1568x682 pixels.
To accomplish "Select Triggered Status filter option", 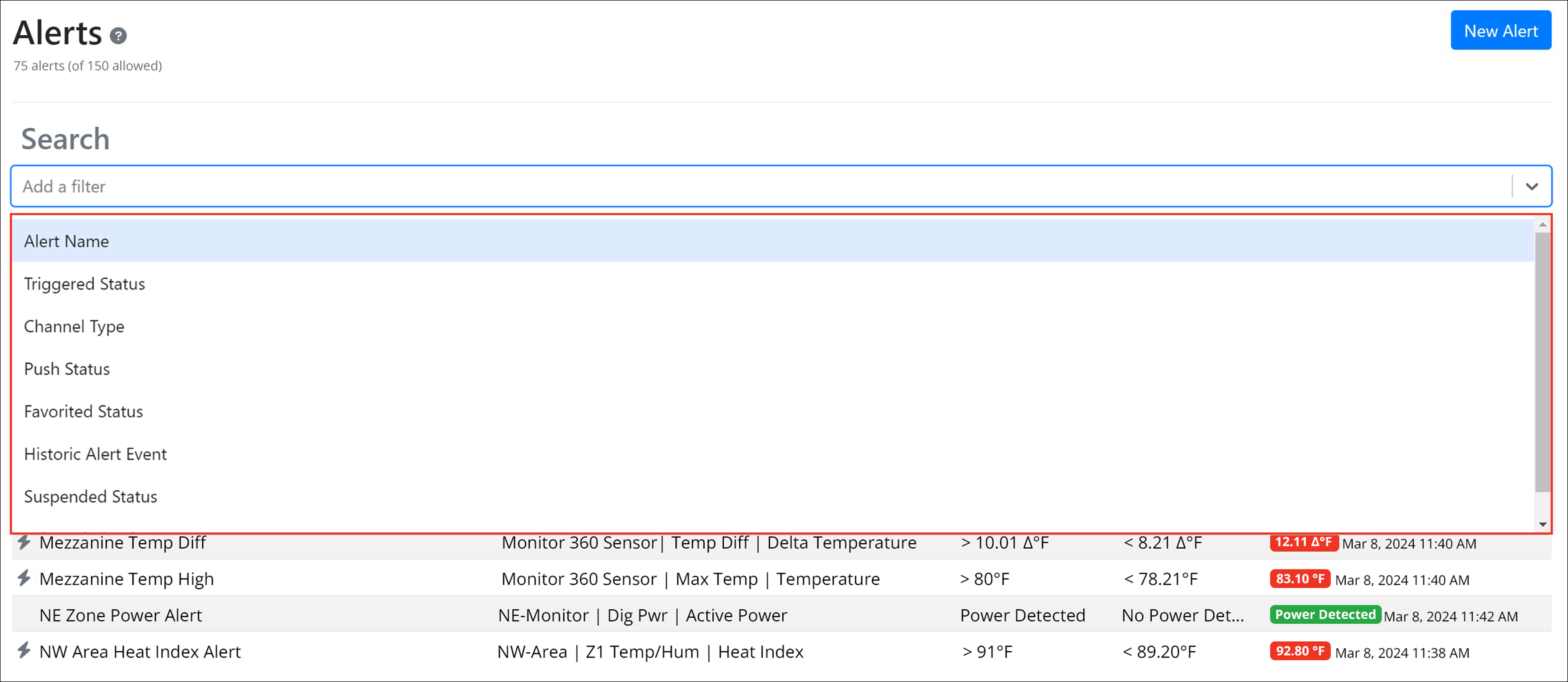I will [85, 284].
